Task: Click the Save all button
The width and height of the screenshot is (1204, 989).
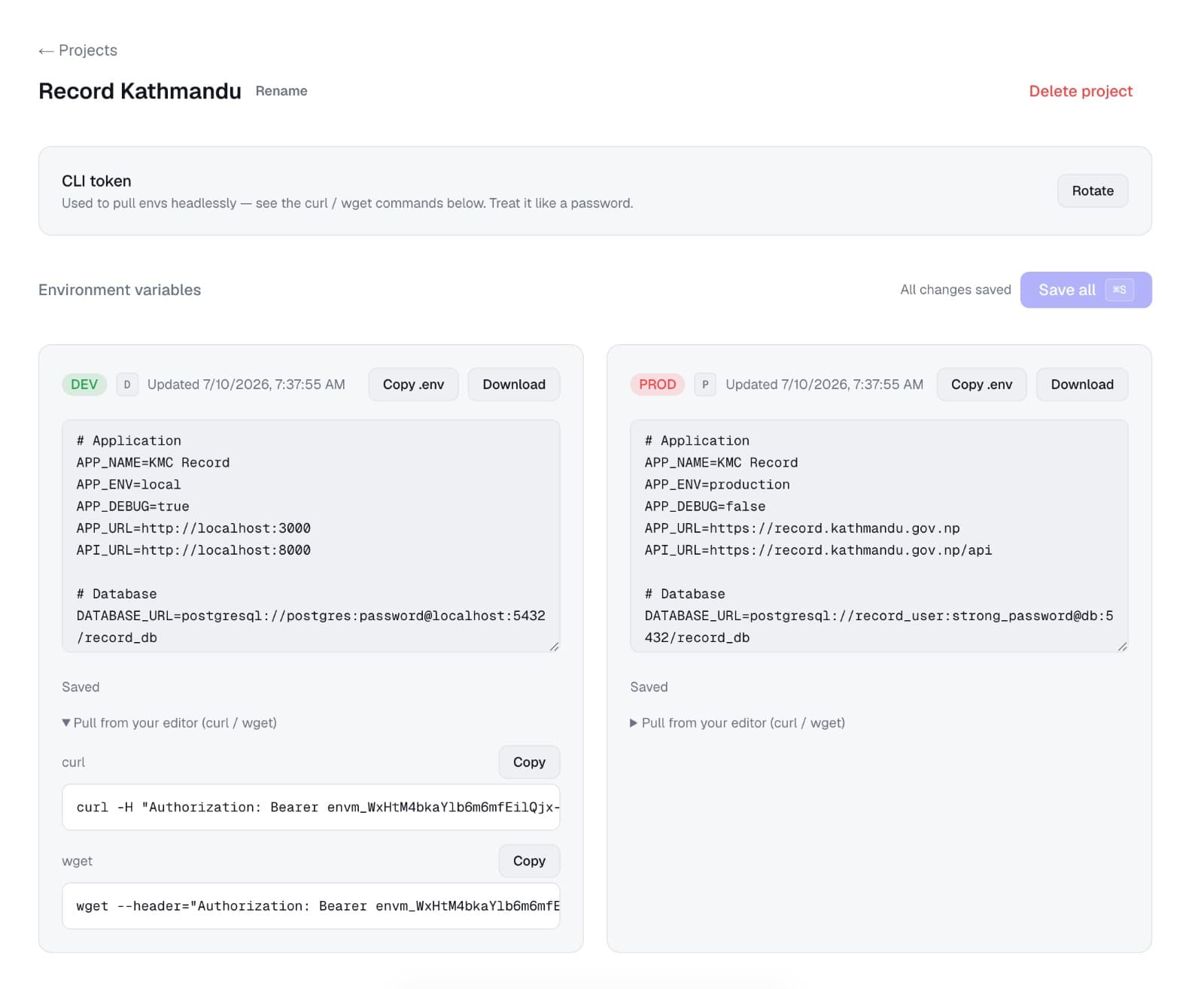Action: tap(1086, 290)
